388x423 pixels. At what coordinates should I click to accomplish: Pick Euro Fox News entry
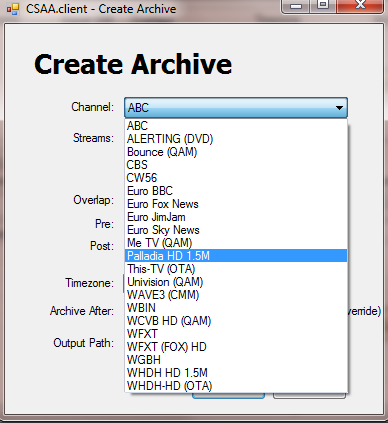(x=236, y=204)
